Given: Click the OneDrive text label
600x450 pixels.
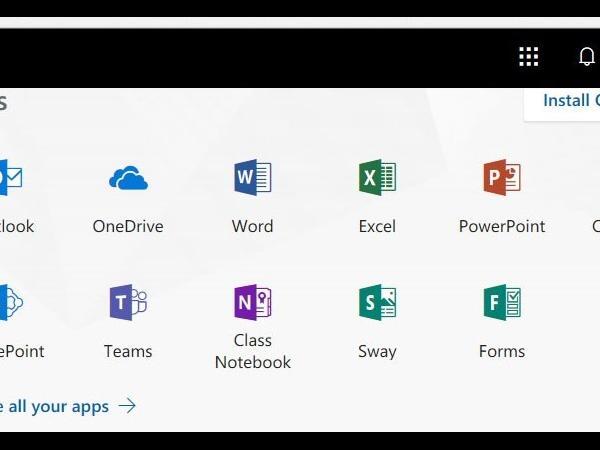Looking at the screenshot, I should click(128, 226).
